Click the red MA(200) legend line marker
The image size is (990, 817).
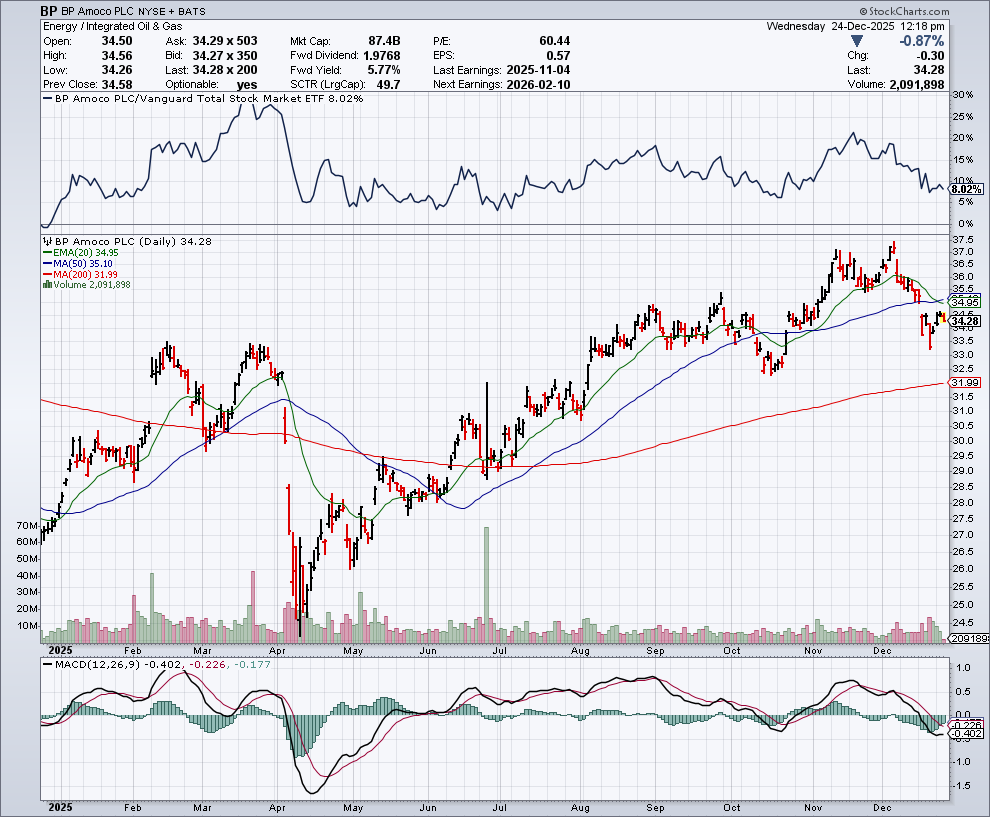point(45,276)
